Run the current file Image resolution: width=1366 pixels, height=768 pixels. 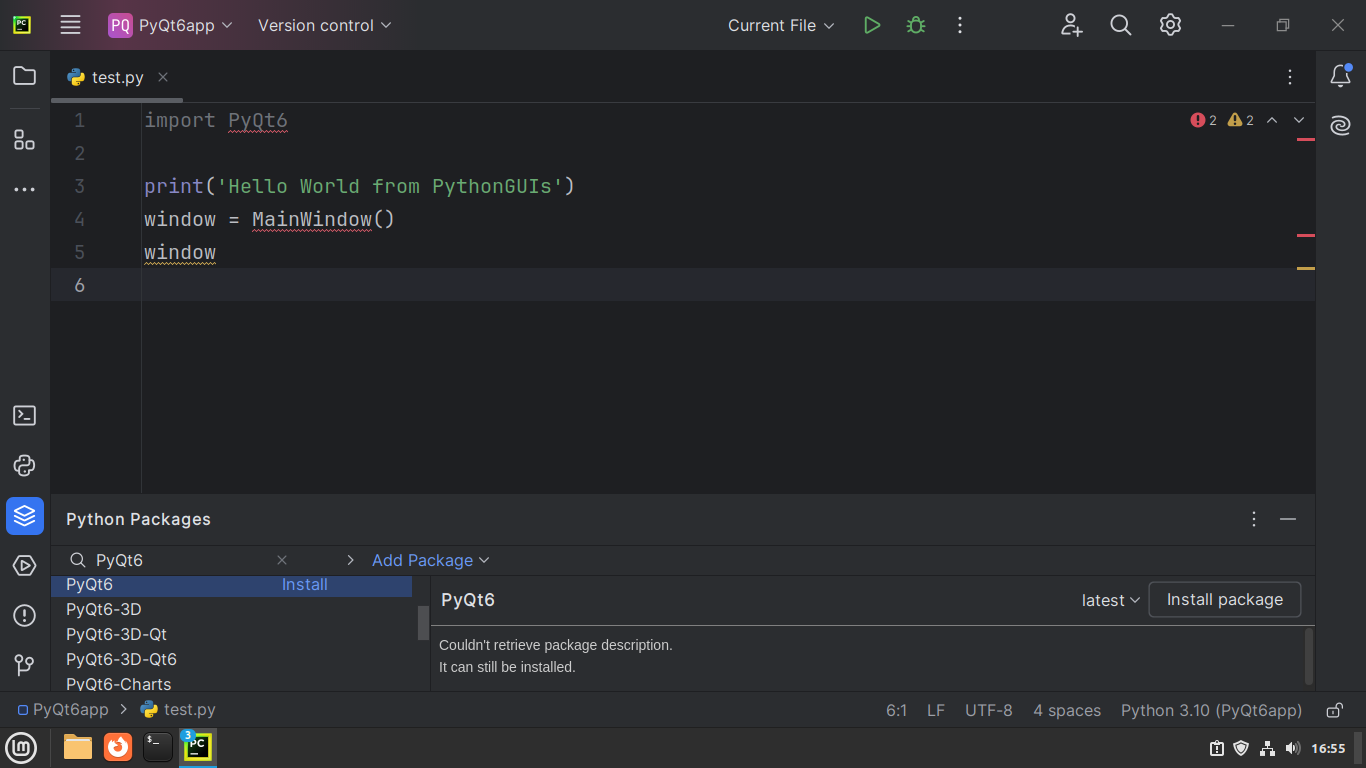(872, 25)
